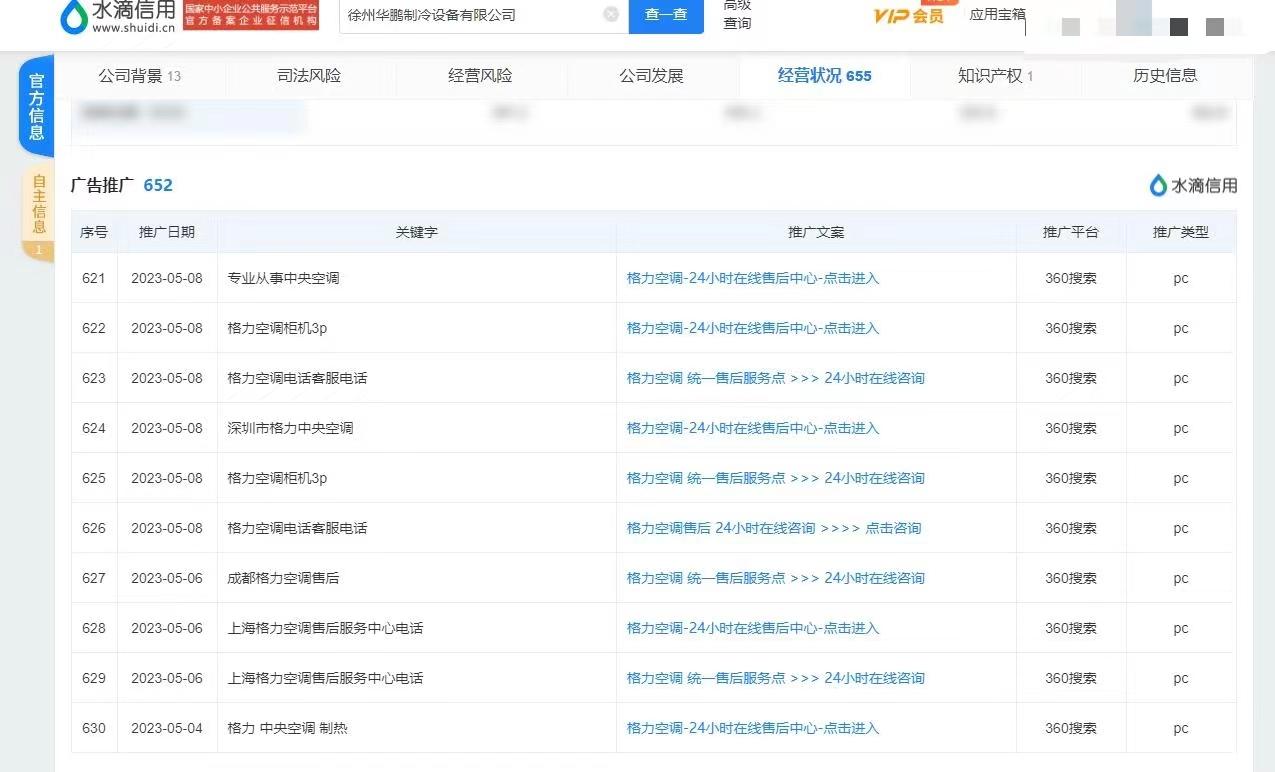This screenshot has height=772, width=1275.
Task: Open ad copy link in row 627
Action: point(776,578)
